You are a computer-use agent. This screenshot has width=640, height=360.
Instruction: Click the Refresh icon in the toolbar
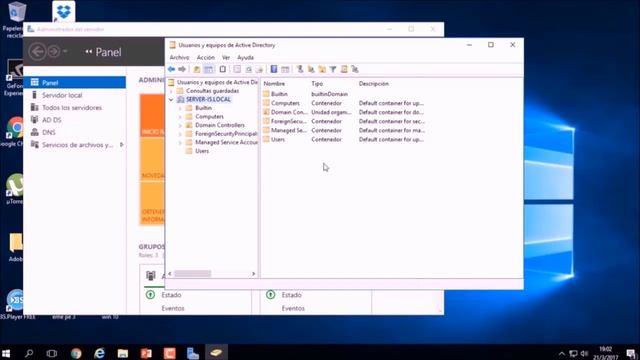click(248, 69)
